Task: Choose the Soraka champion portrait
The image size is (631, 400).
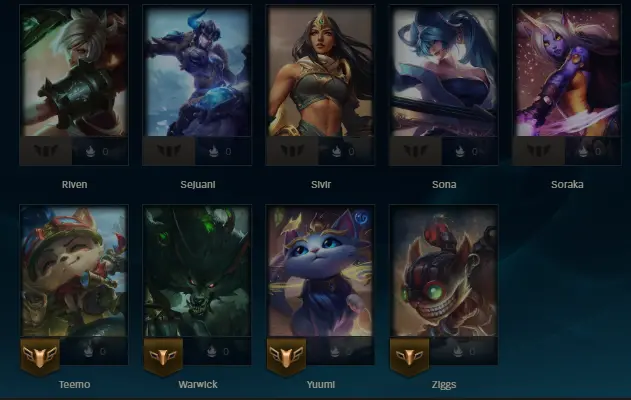Action: point(567,71)
